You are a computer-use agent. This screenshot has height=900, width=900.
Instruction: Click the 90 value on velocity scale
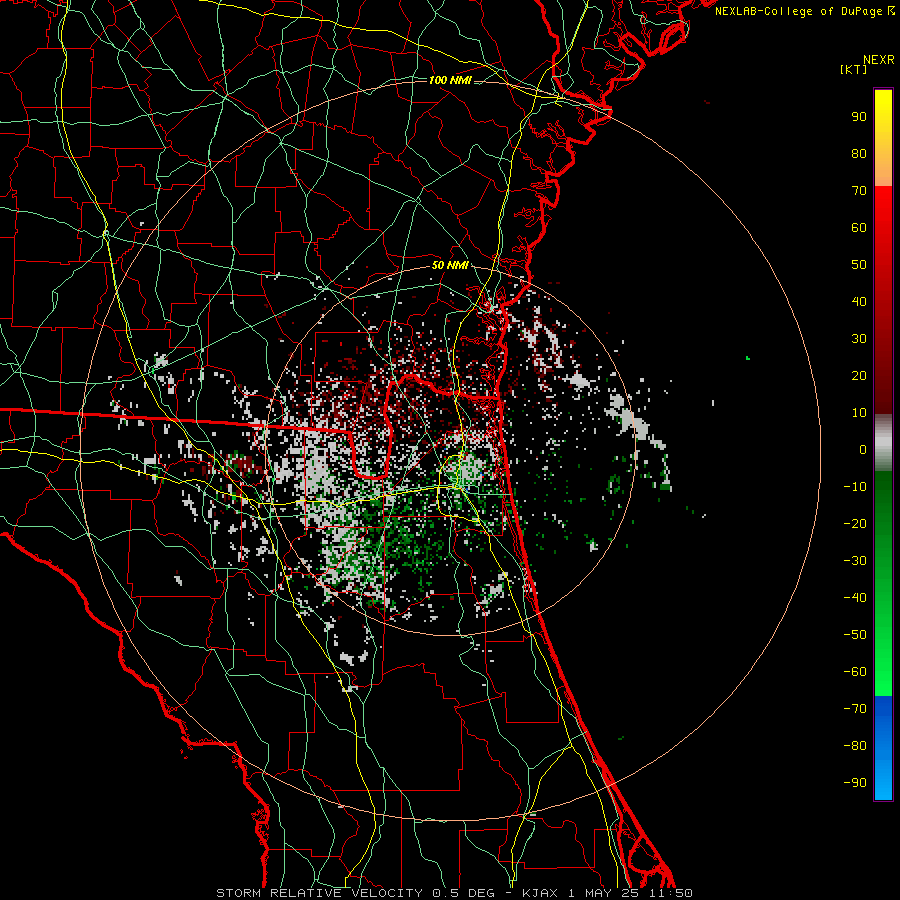click(x=859, y=117)
